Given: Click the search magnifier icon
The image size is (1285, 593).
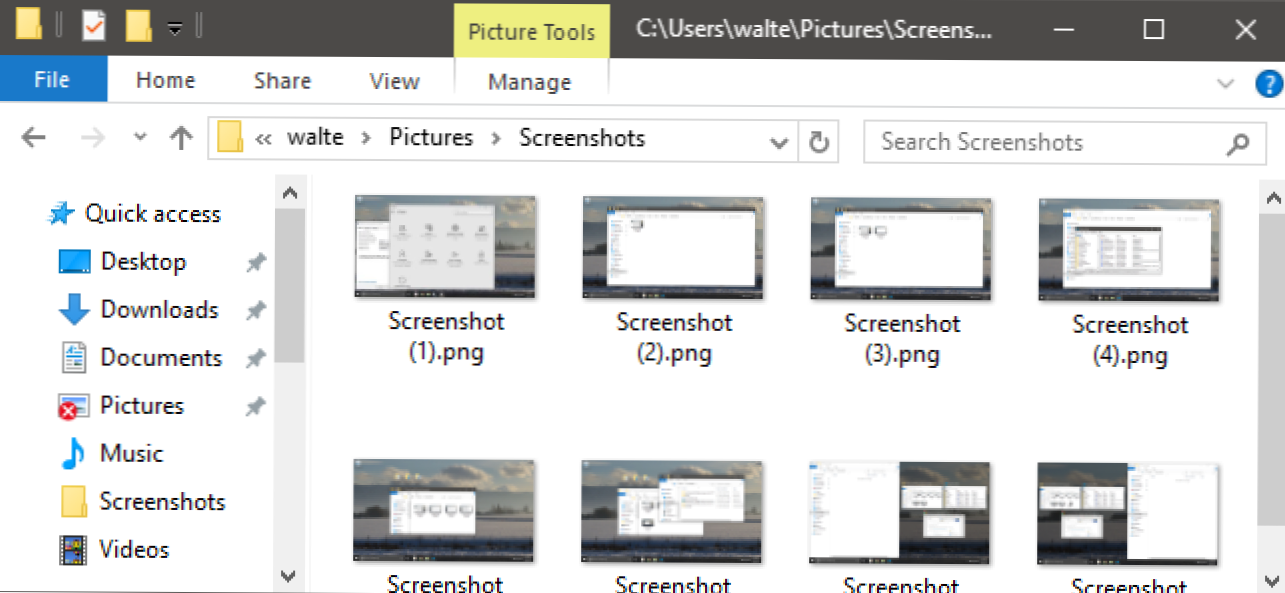Looking at the screenshot, I should tap(1237, 143).
